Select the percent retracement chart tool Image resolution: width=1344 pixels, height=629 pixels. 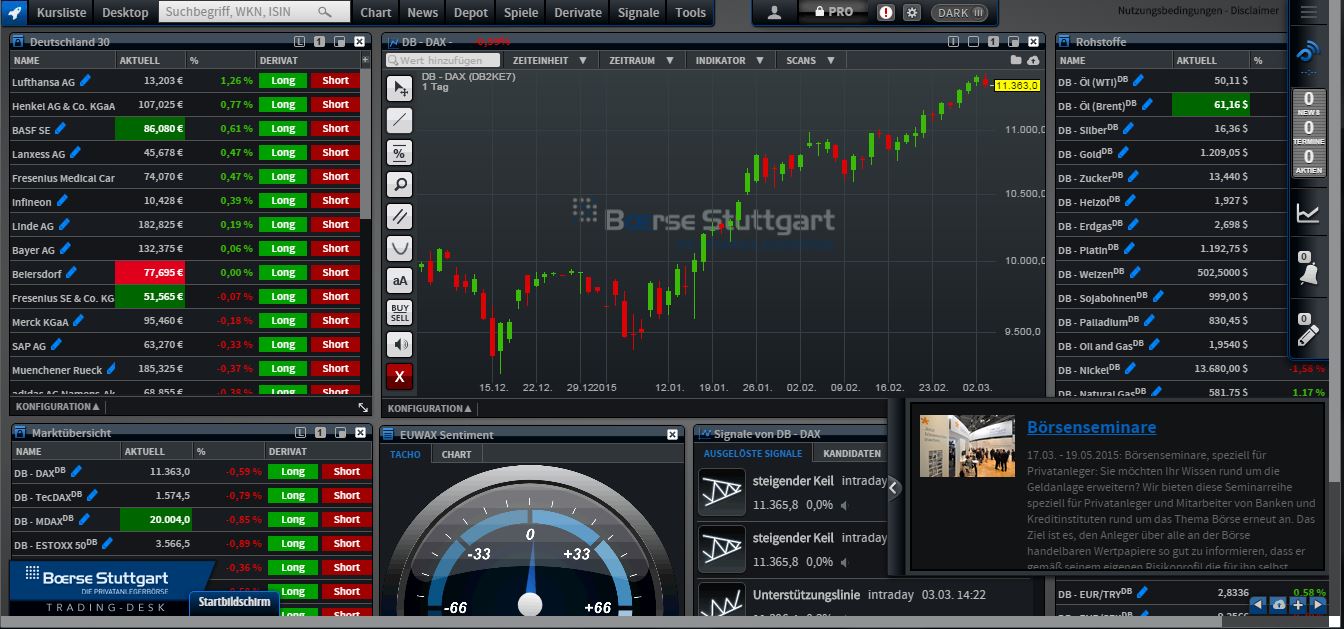click(399, 153)
